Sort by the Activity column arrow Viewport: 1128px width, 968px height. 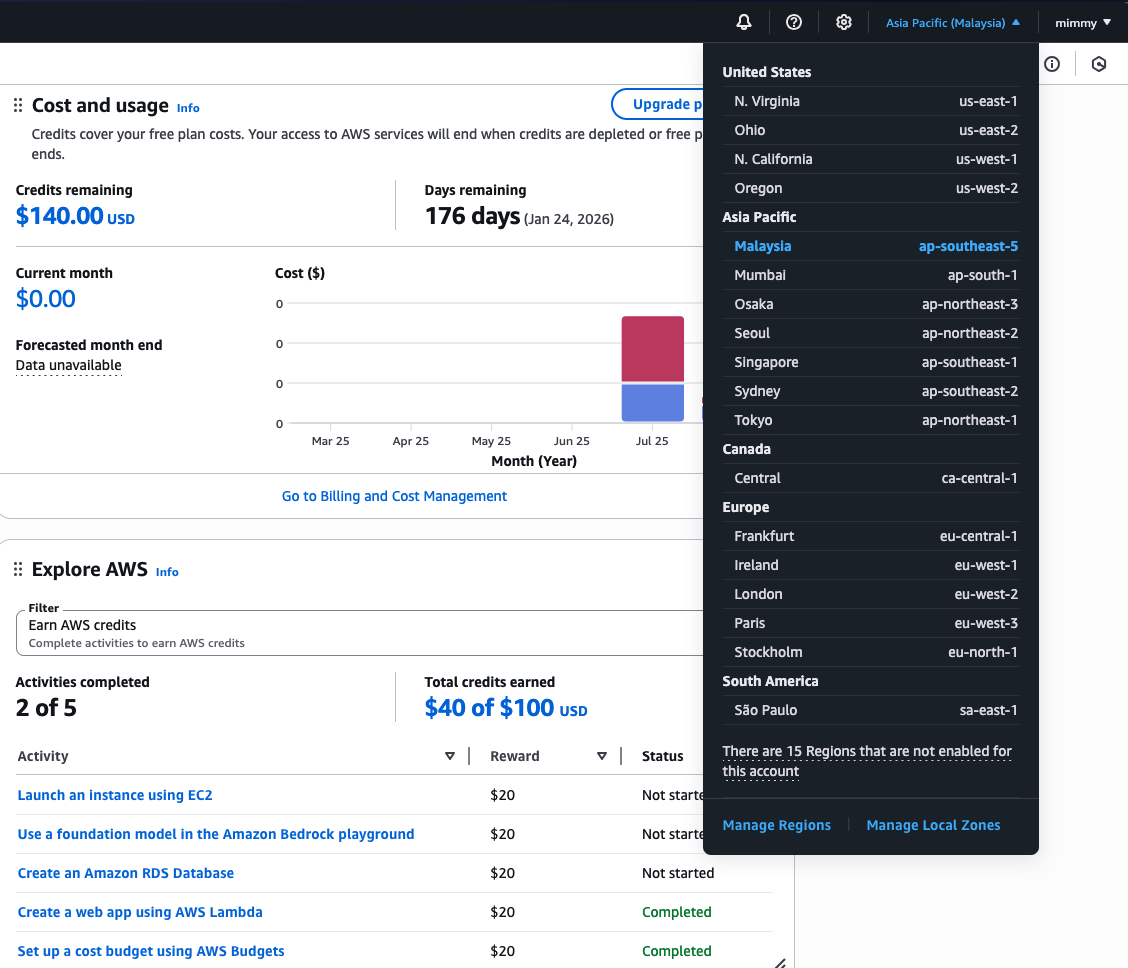(x=450, y=756)
